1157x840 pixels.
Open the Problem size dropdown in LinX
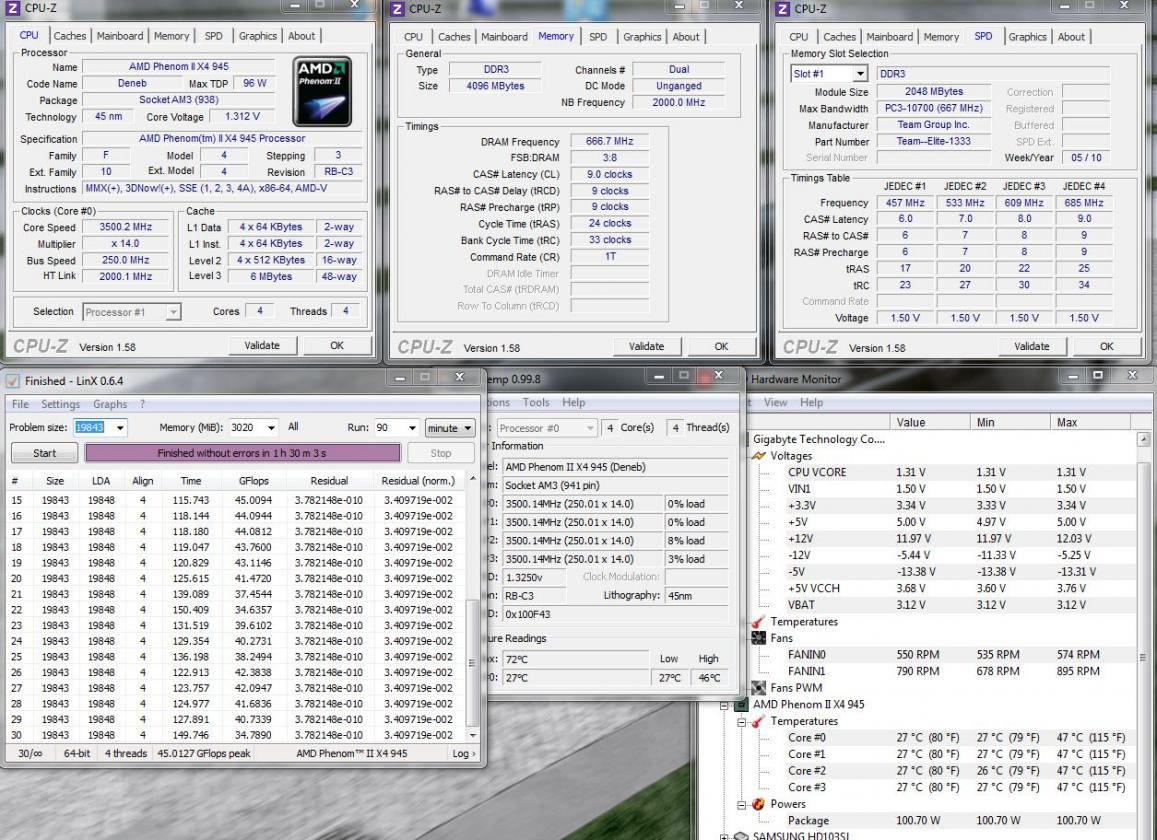120,427
